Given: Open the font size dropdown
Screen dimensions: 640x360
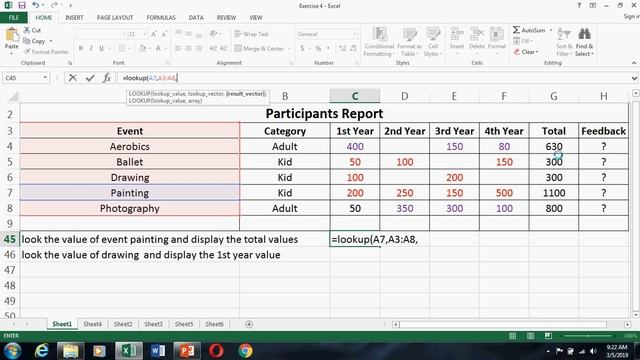Looking at the screenshot, I should pos(144,34).
